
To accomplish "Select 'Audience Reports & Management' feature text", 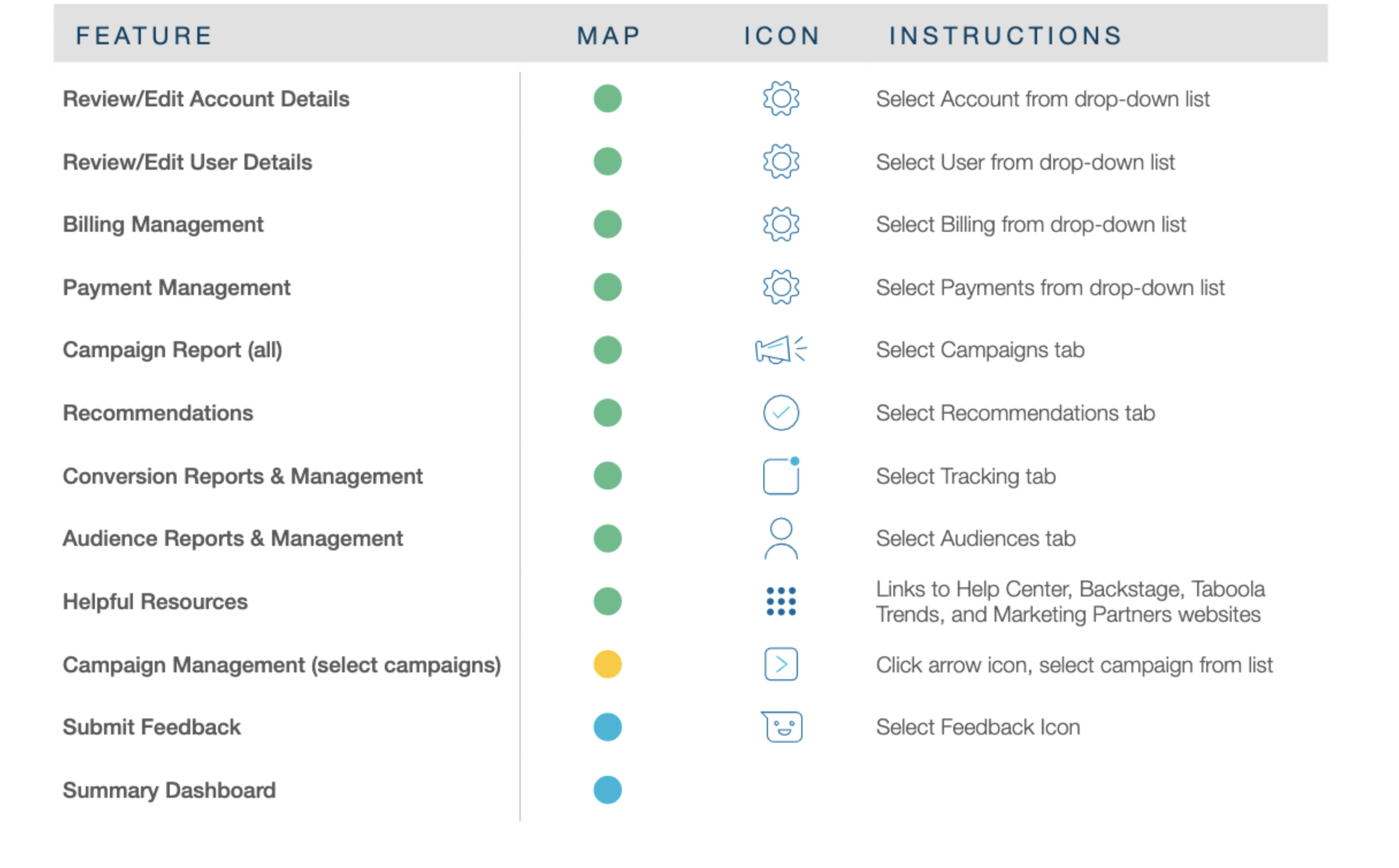I will pos(233,539).
